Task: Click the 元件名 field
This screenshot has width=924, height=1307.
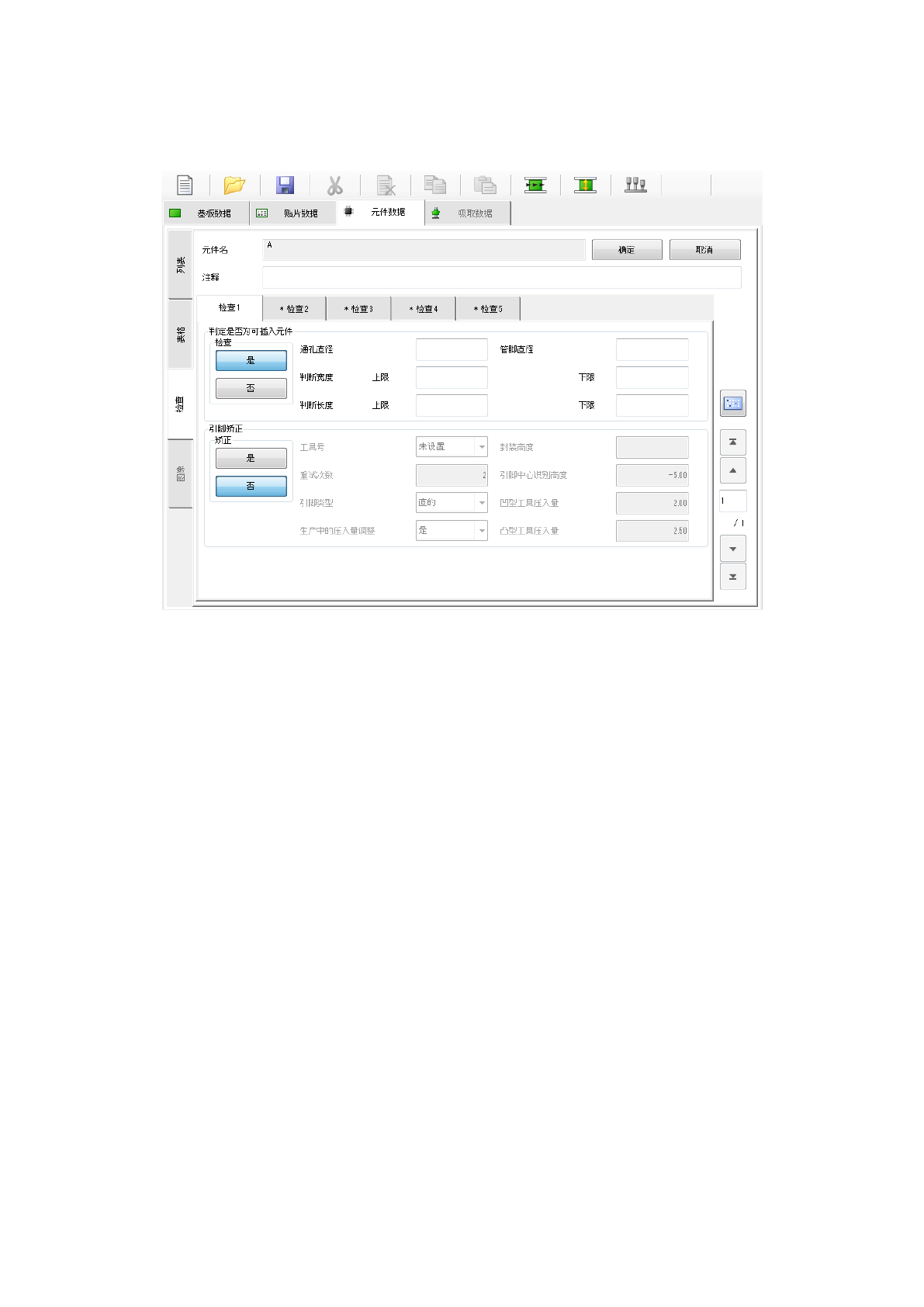Action: [x=424, y=249]
